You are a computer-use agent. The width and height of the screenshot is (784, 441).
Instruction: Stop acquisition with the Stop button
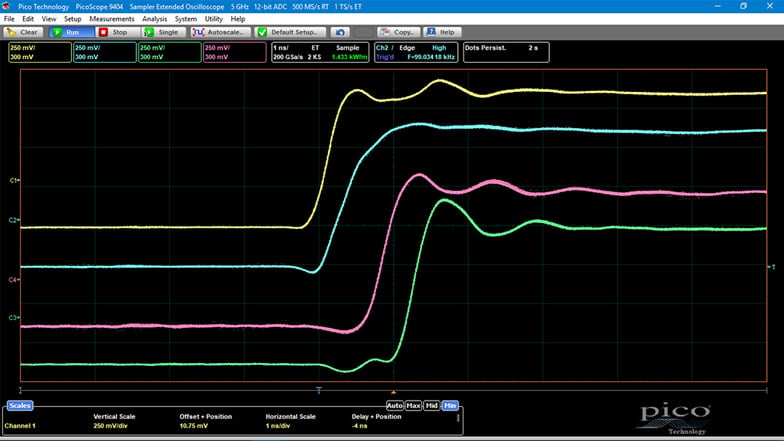[116, 32]
